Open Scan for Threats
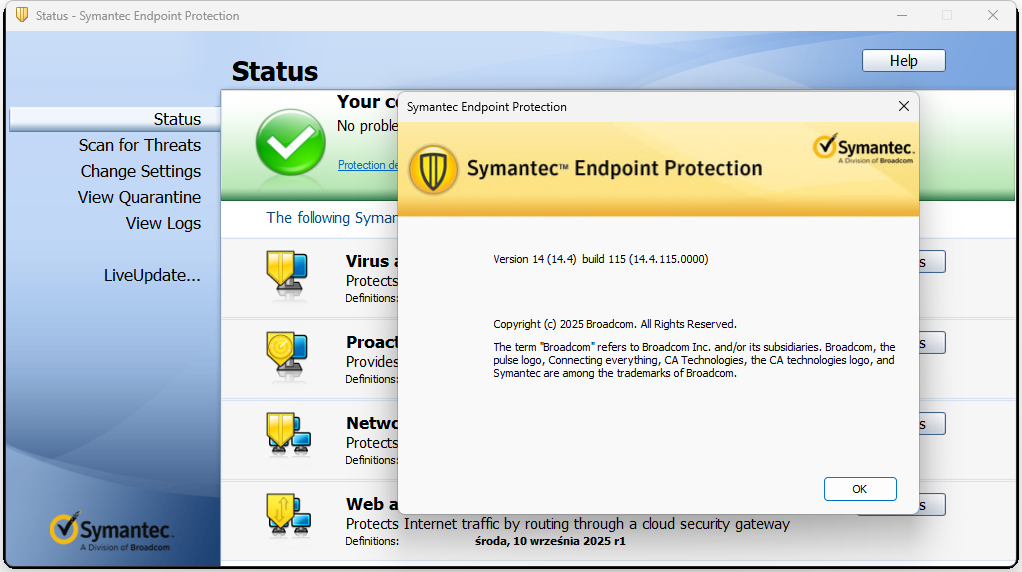 click(x=139, y=145)
